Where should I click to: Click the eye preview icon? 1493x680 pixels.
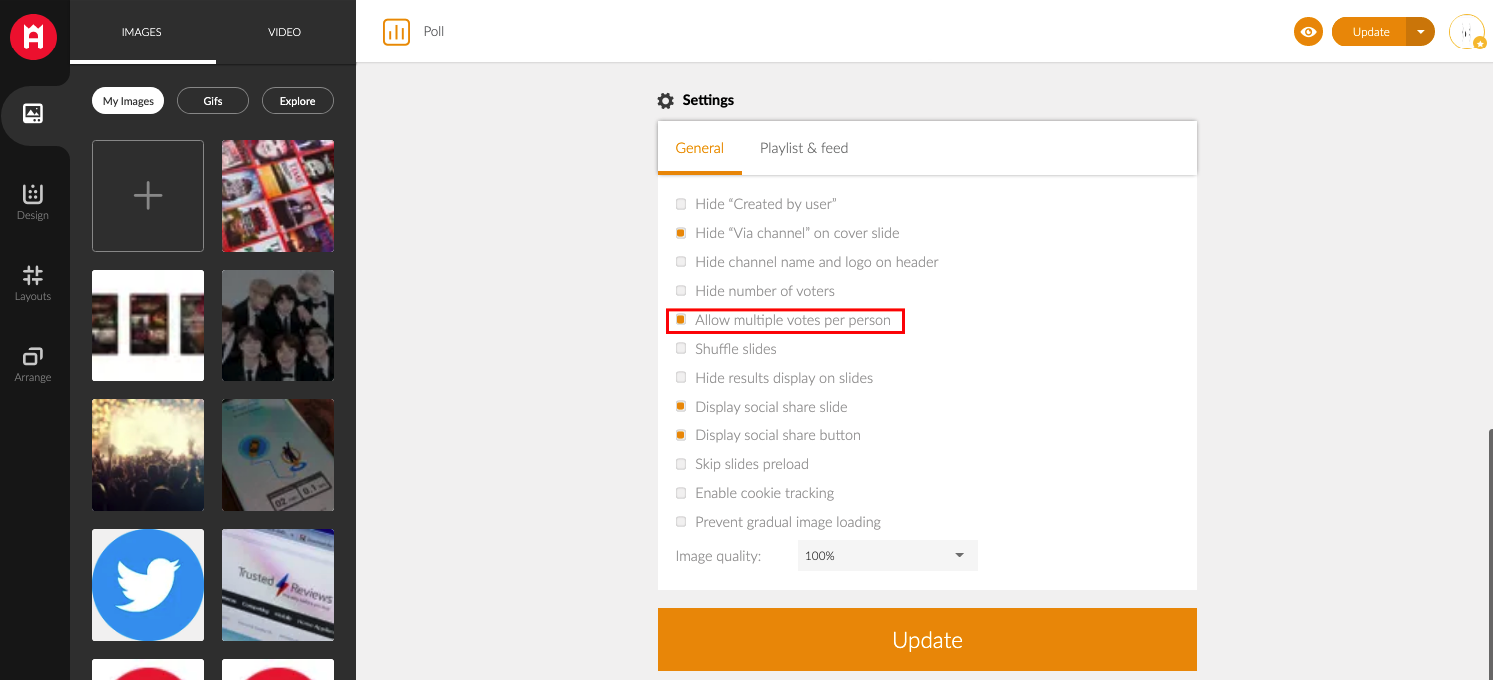[x=1308, y=32]
